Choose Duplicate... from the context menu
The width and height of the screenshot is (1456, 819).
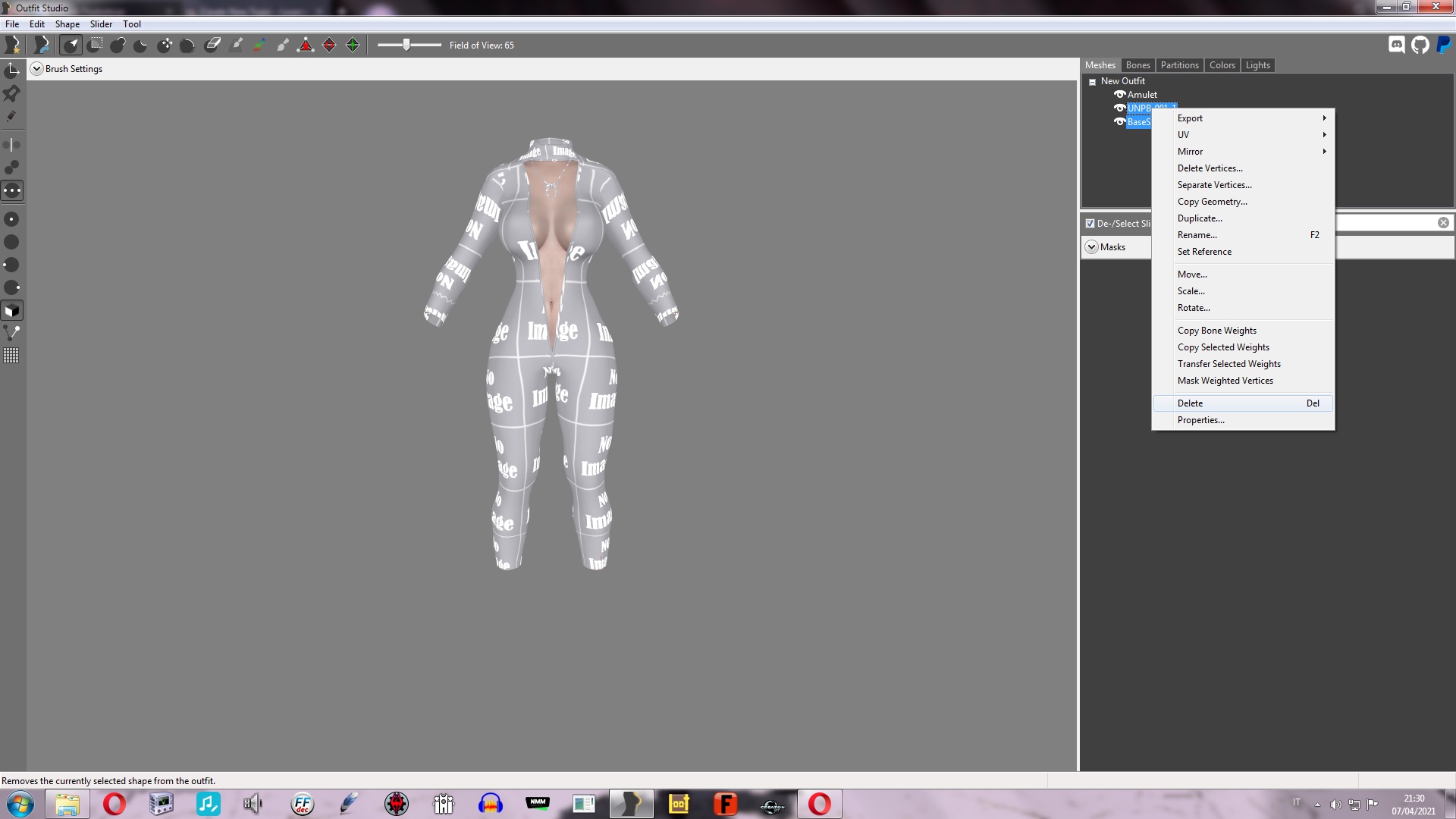pyautogui.click(x=1244, y=218)
